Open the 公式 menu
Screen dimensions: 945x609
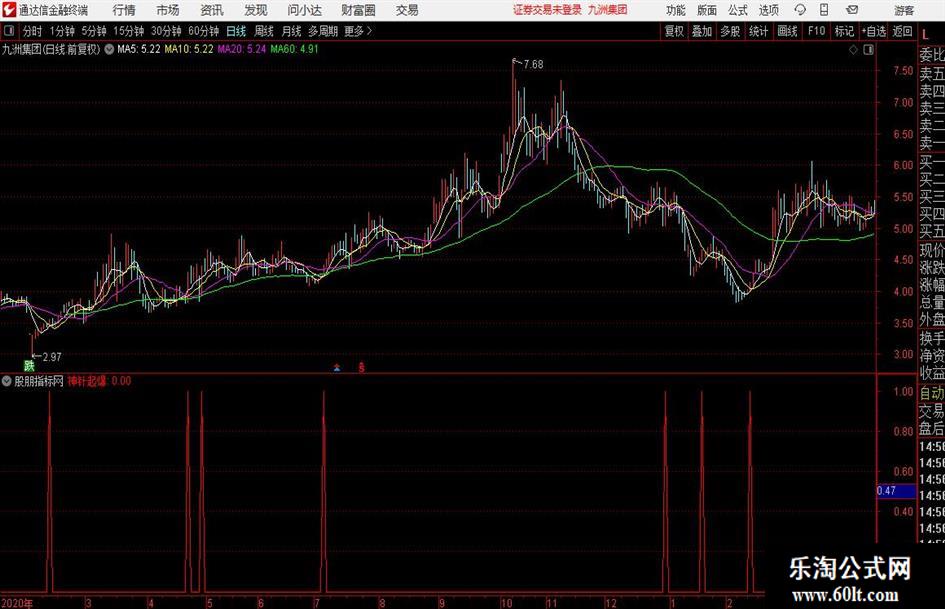pyautogui.click(x=738, y=10)
